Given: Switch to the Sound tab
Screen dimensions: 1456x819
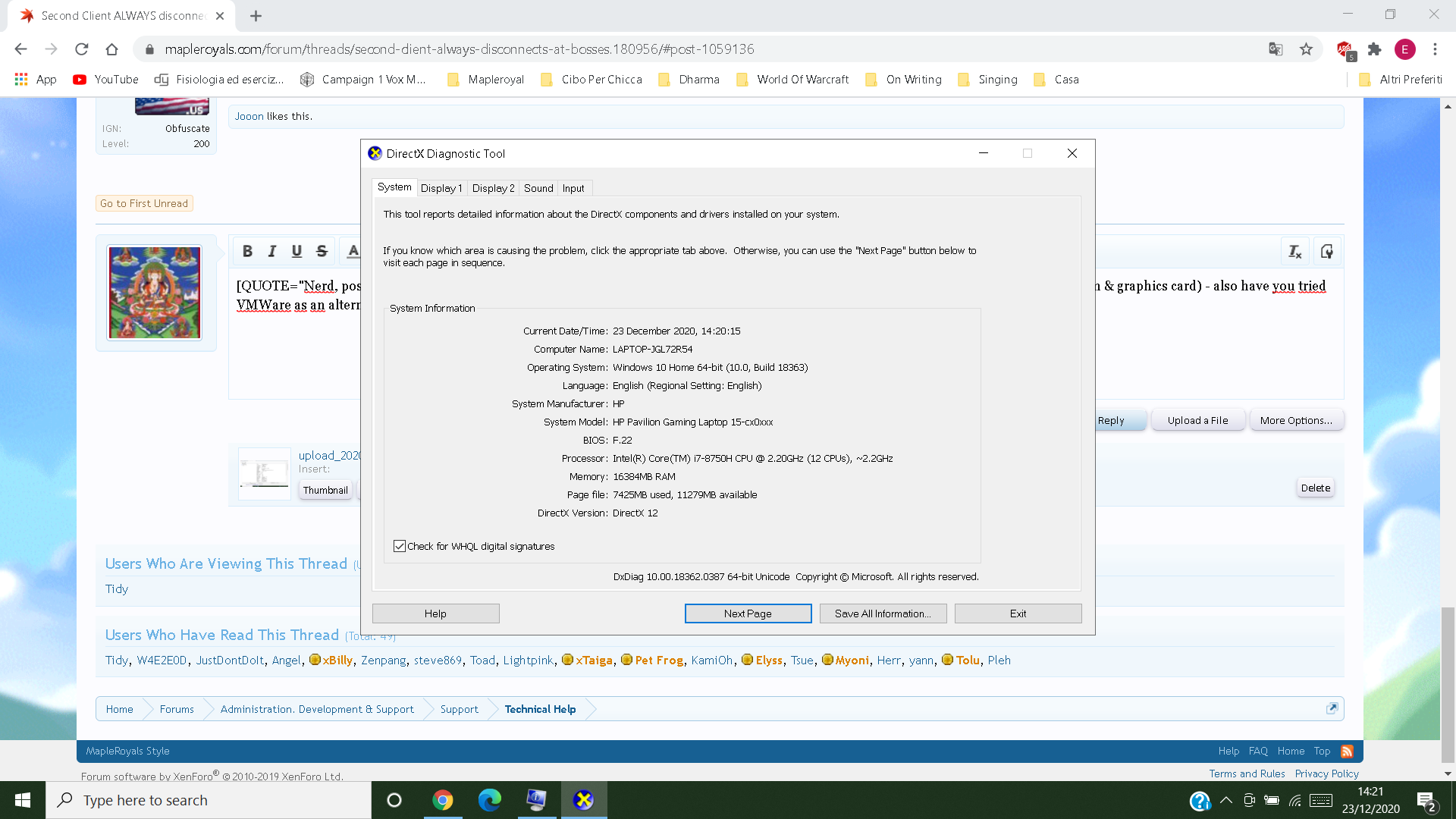Looking at the screenshot, I should click(x=538, y=188).
